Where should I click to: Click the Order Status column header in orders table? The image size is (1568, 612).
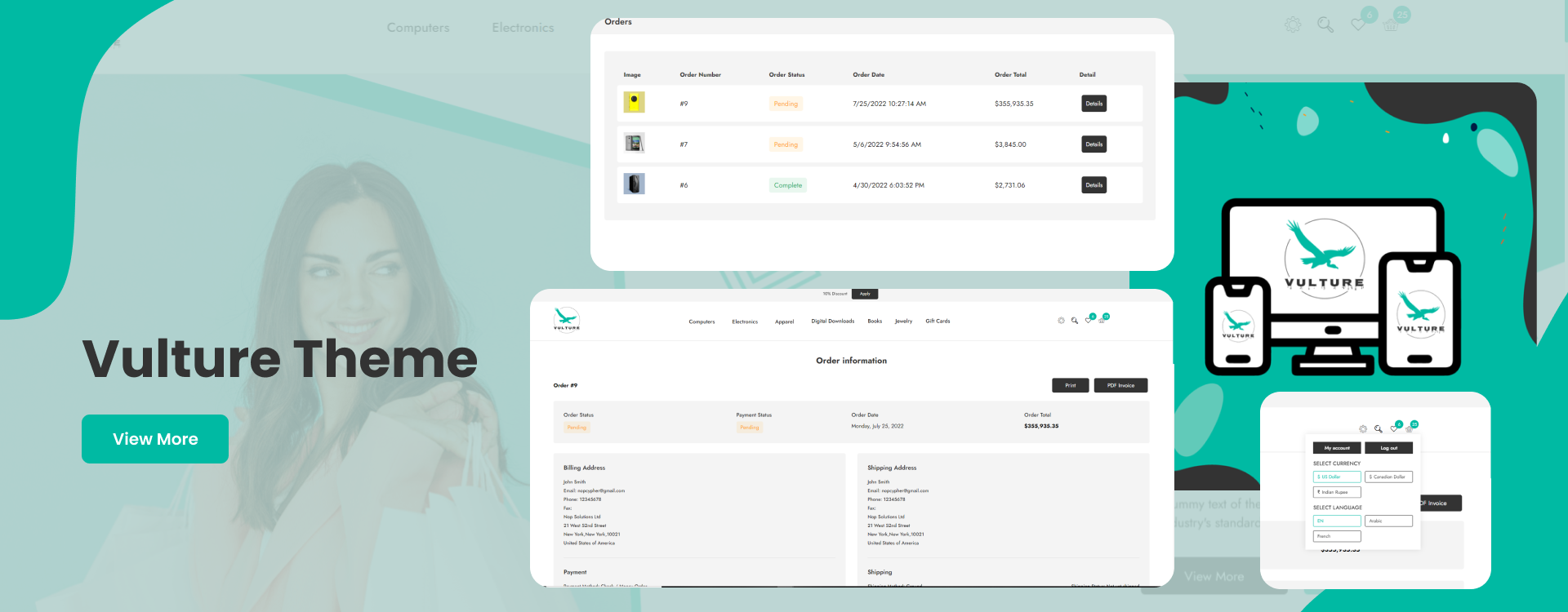tap(786, 74)
